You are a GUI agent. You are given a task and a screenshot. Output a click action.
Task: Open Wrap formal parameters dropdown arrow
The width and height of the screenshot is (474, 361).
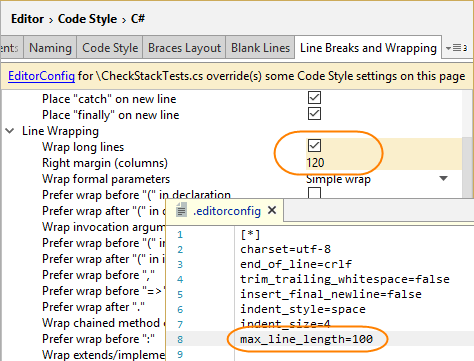pos(443,179)
